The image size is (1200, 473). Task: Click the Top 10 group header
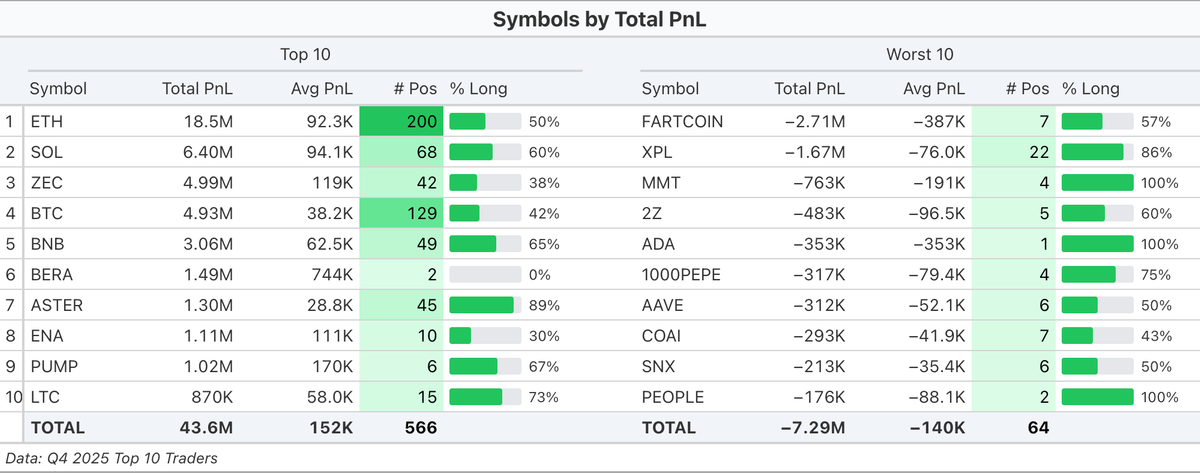pos(305,54)
